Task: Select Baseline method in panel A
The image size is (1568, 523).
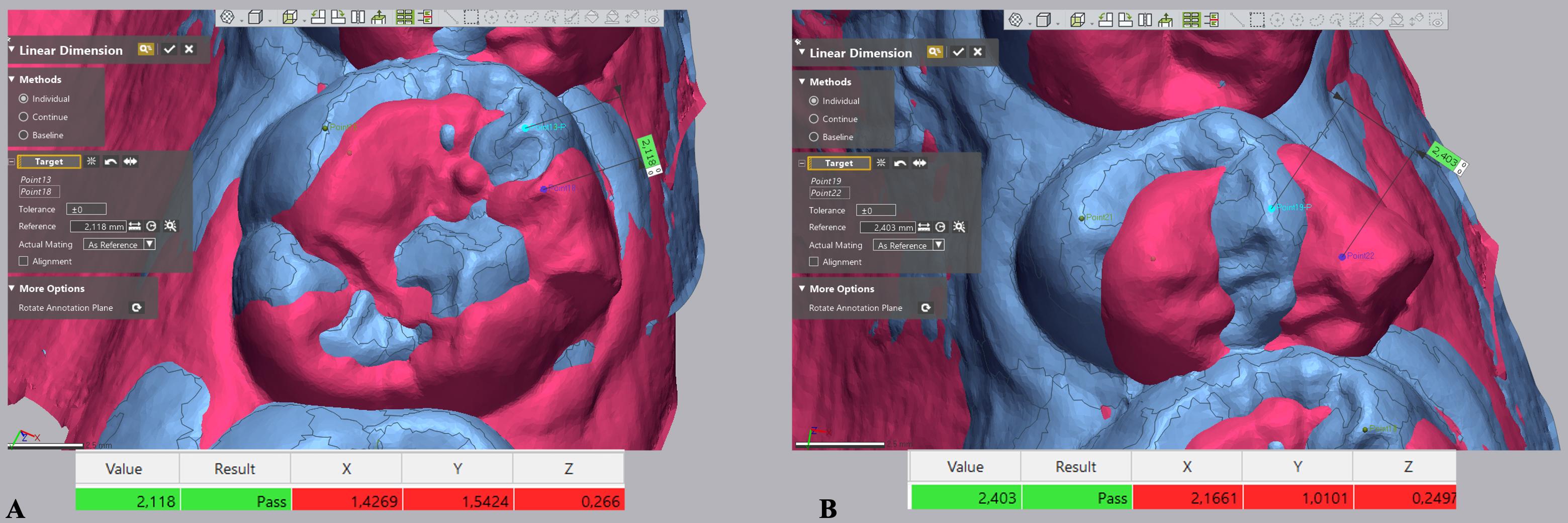Action: tap(24, 135)
